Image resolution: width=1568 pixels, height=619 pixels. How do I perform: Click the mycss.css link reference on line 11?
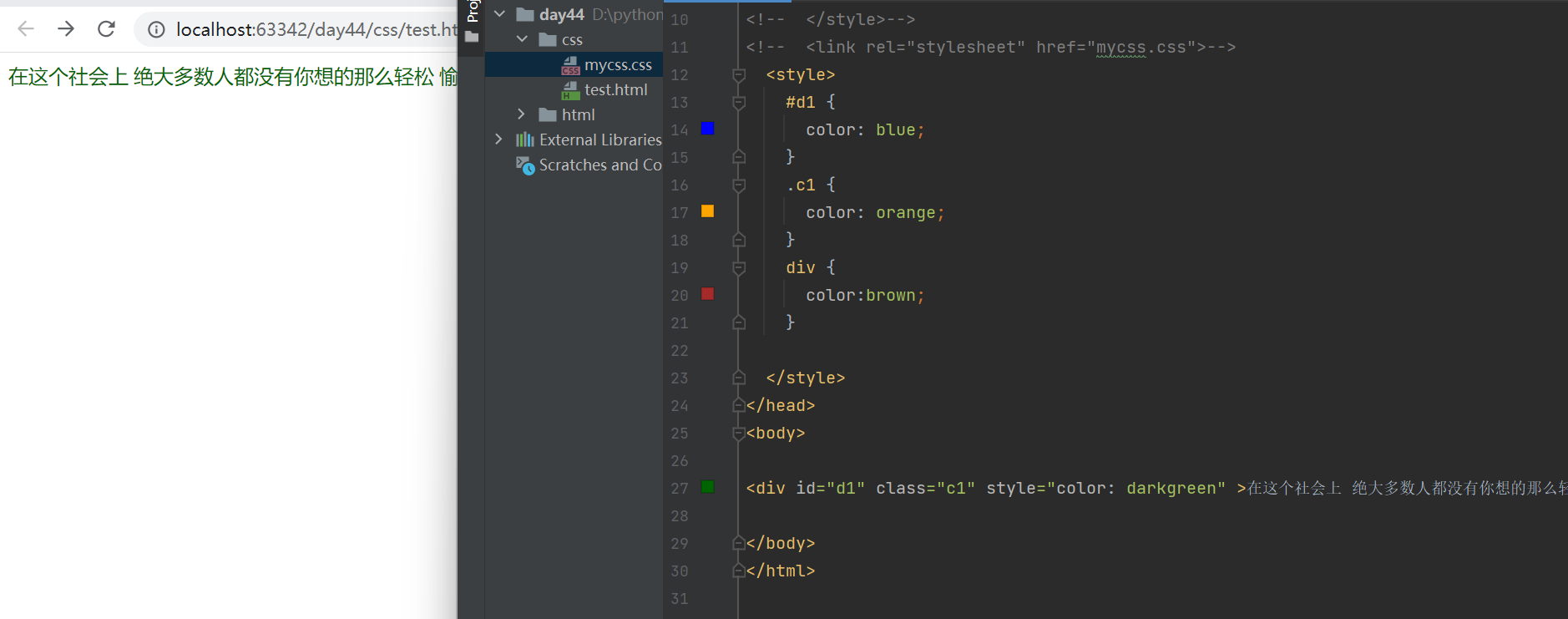click(x=1141, y=48)
